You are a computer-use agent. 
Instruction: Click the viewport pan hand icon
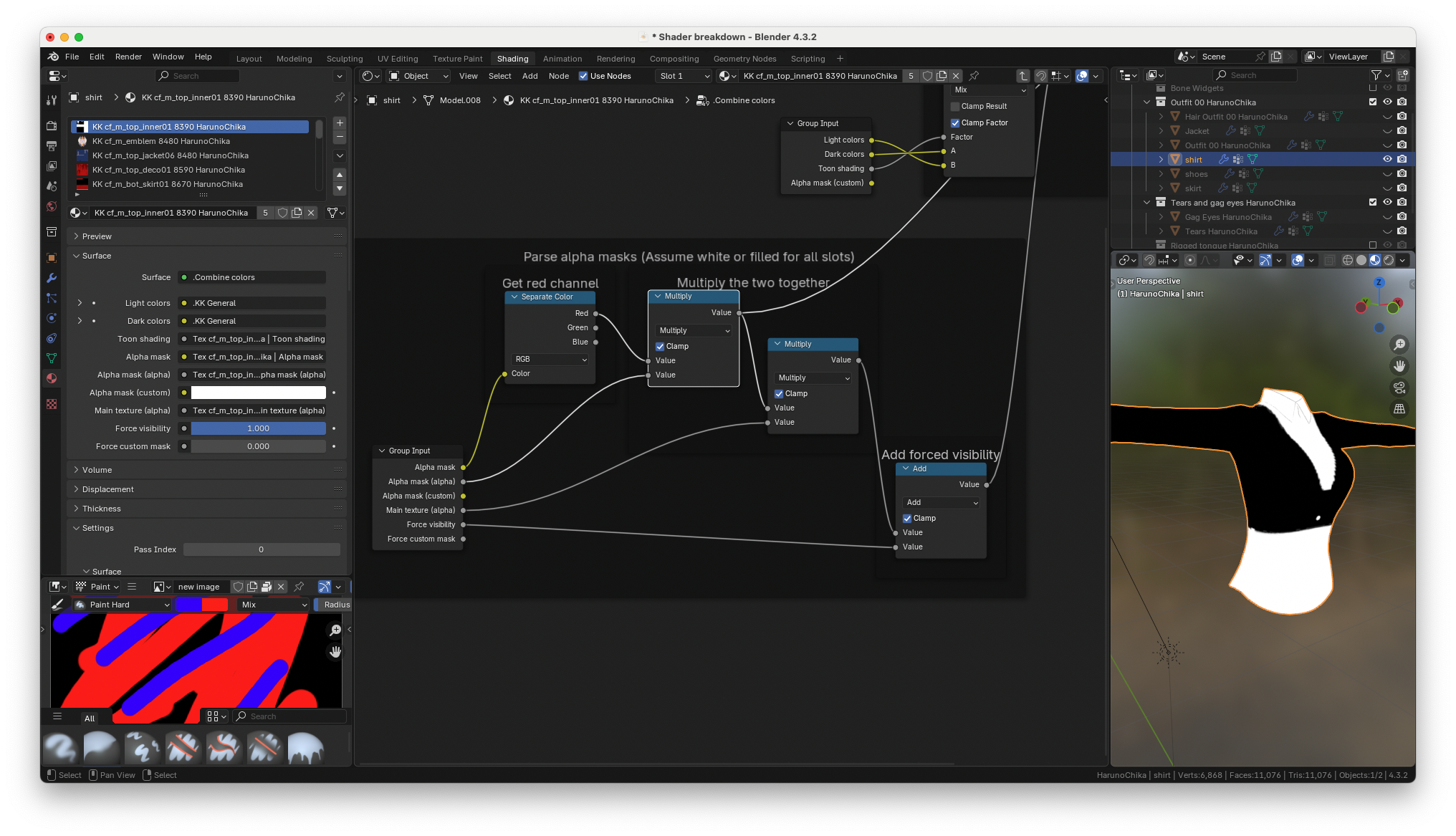(1399, 366)
